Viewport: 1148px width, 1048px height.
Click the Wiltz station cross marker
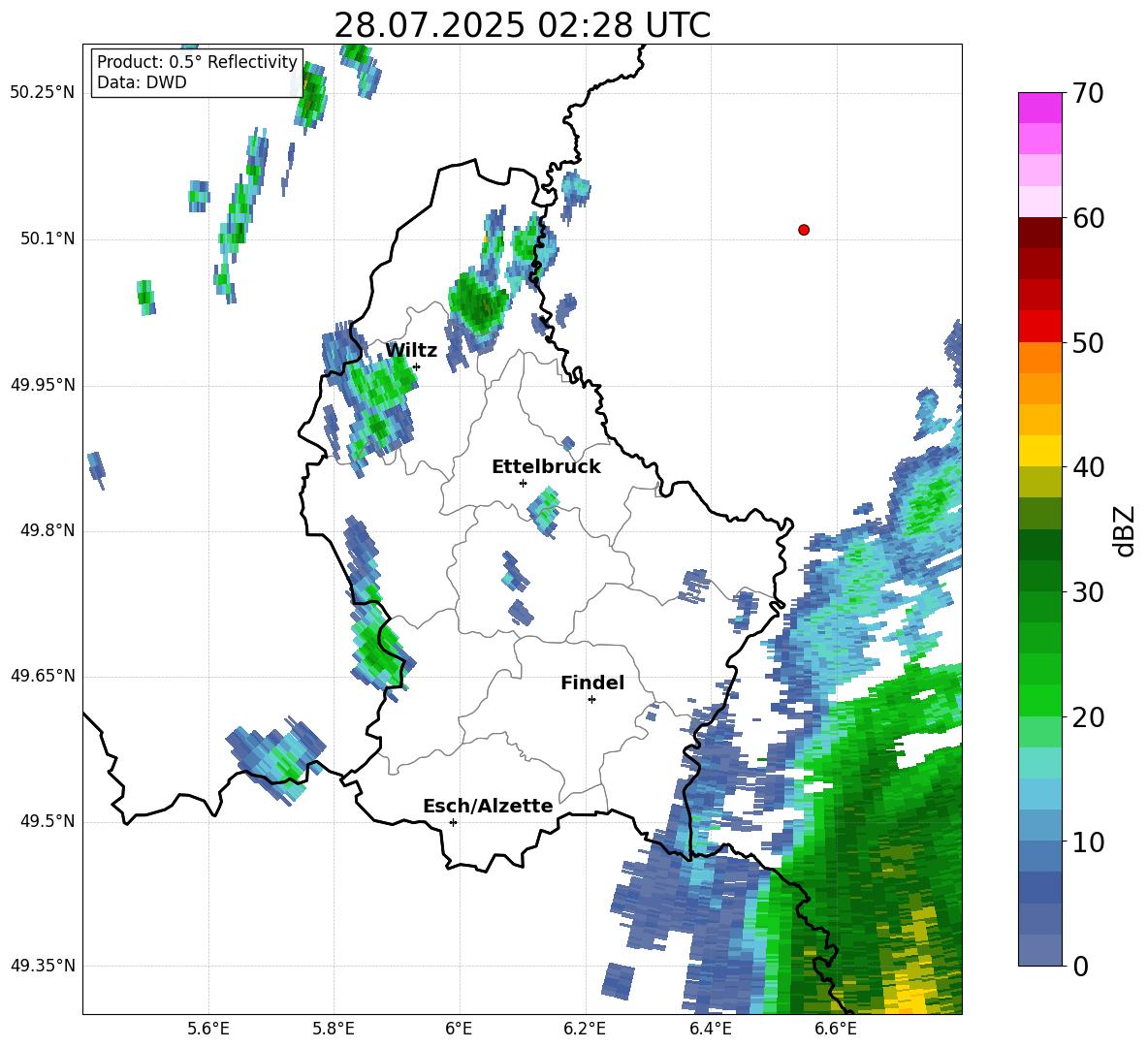pos(417,366)
